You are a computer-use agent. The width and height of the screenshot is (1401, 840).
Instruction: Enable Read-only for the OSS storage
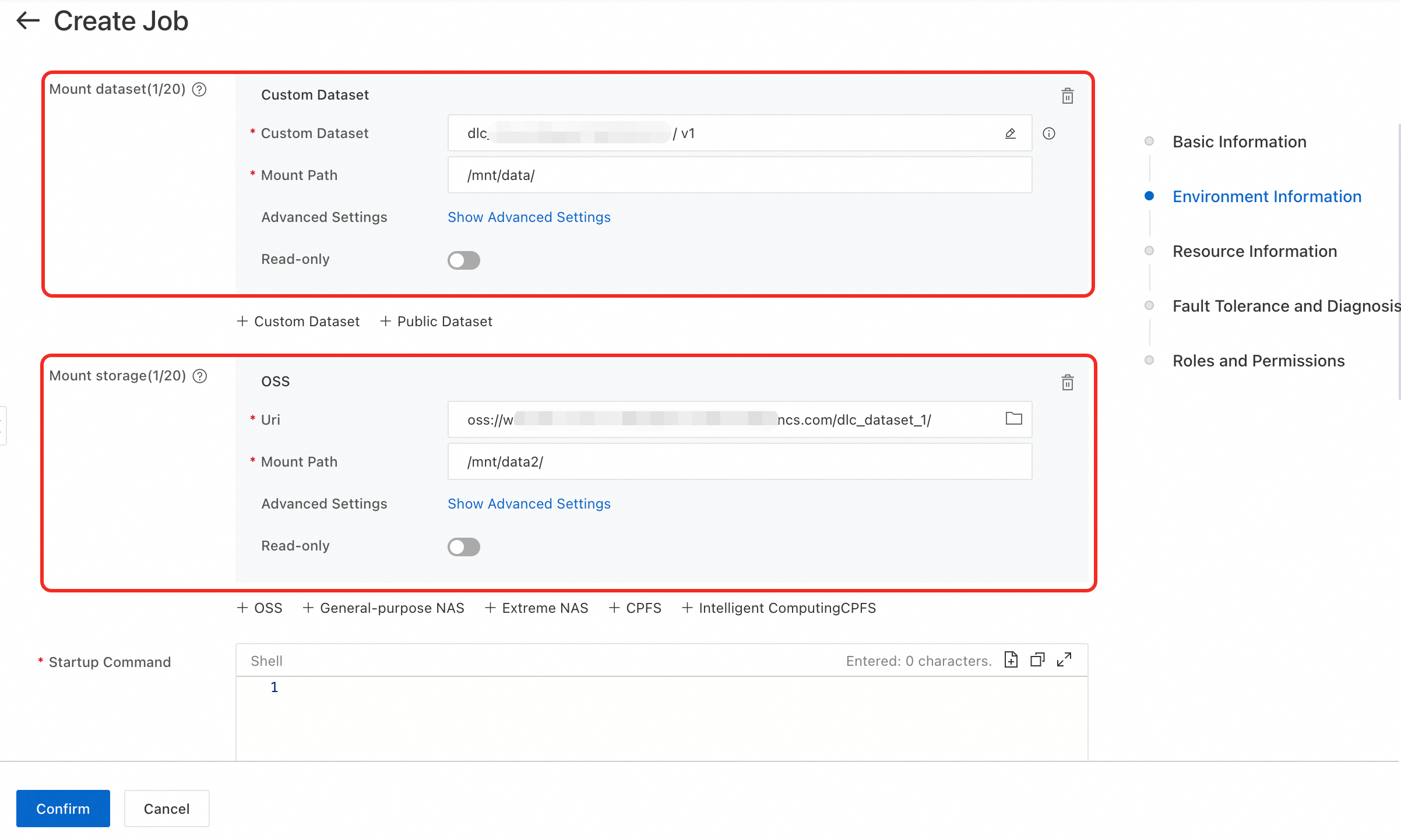(463, 546)
